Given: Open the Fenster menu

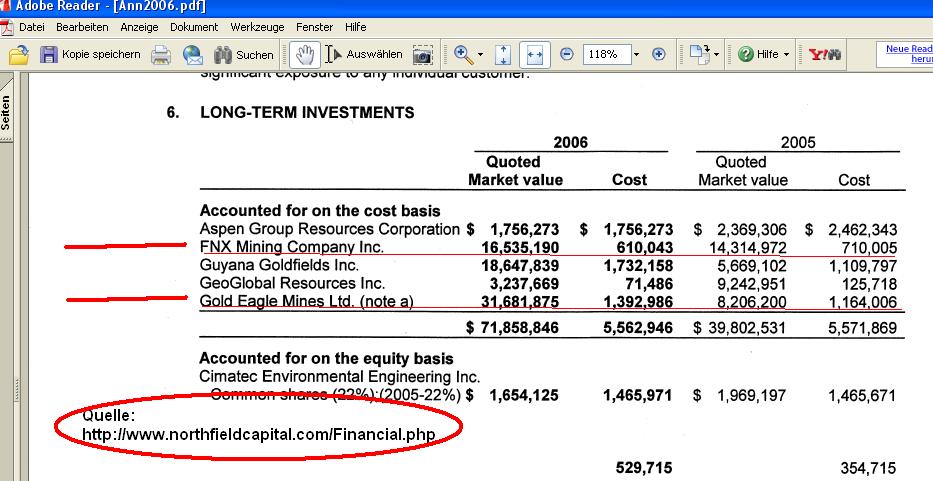Looking at the screenshot, I should coord(314,27).
